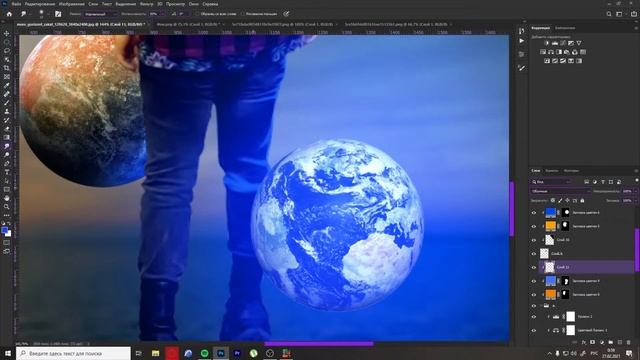The width and height of the screenshot is (640, 360).
Task: Select the Hand tool
Action: click(x=7, y=198)
